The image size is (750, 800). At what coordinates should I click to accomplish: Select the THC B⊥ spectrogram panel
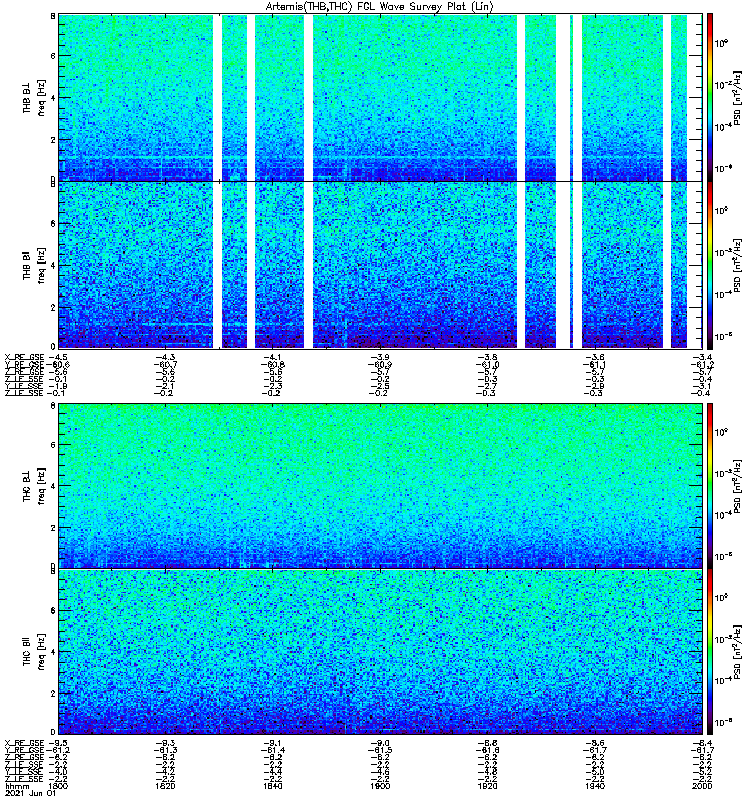pos(381,486)
